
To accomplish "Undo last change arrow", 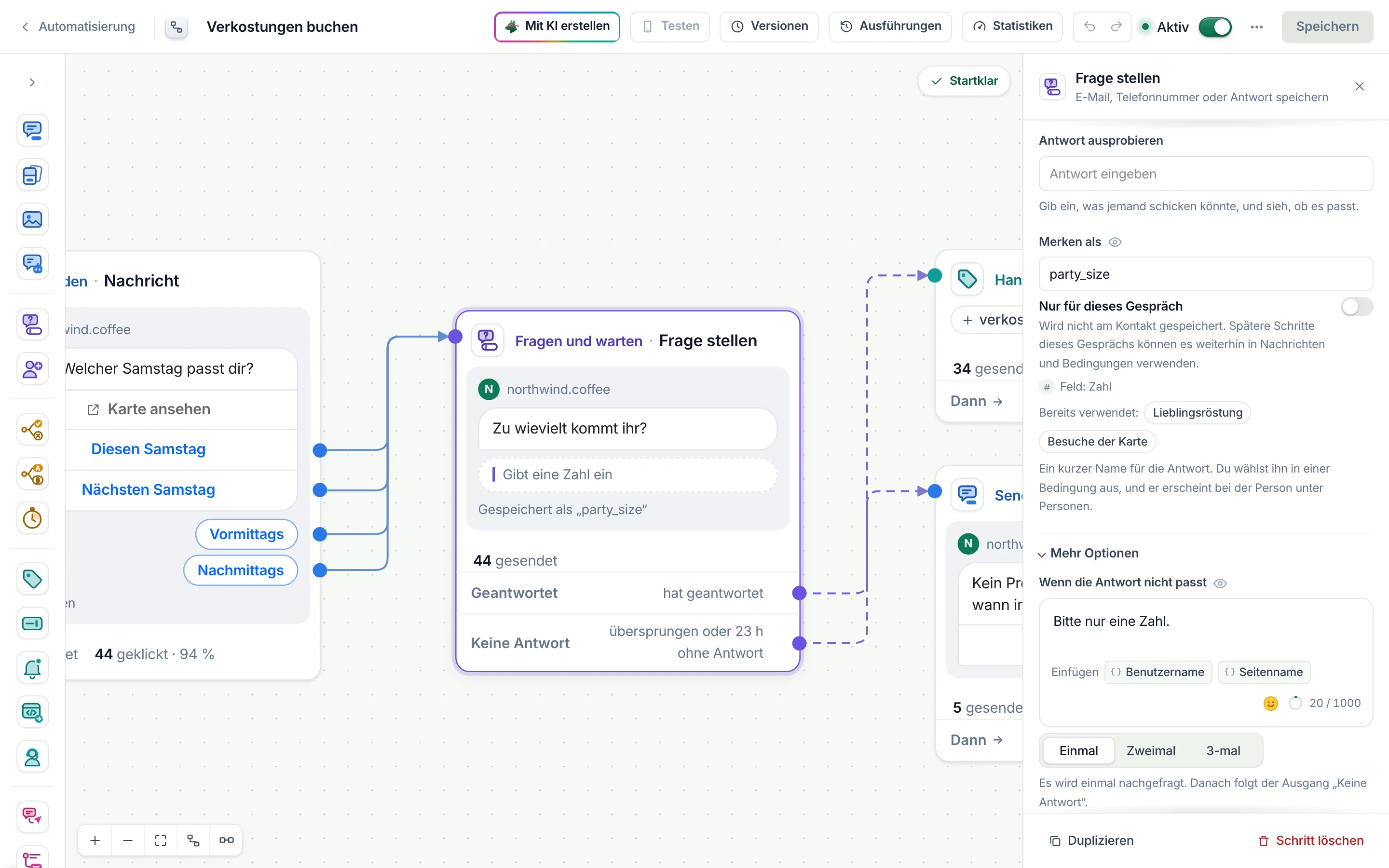I will [x=1089, y=27].
